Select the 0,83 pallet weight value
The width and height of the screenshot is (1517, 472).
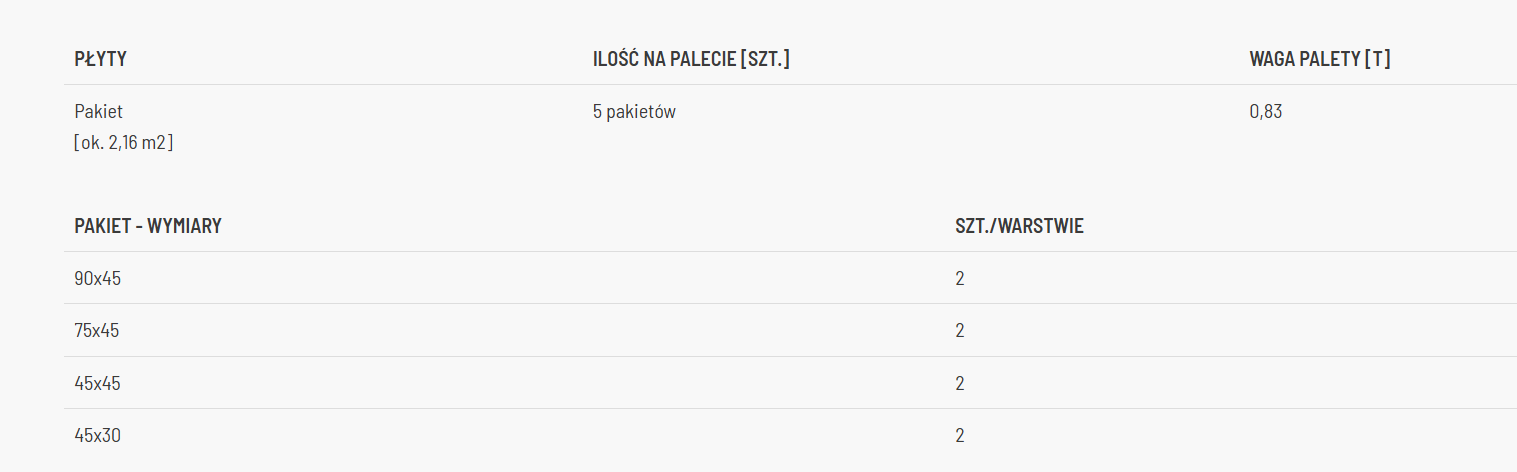(x=1265, y=112)
